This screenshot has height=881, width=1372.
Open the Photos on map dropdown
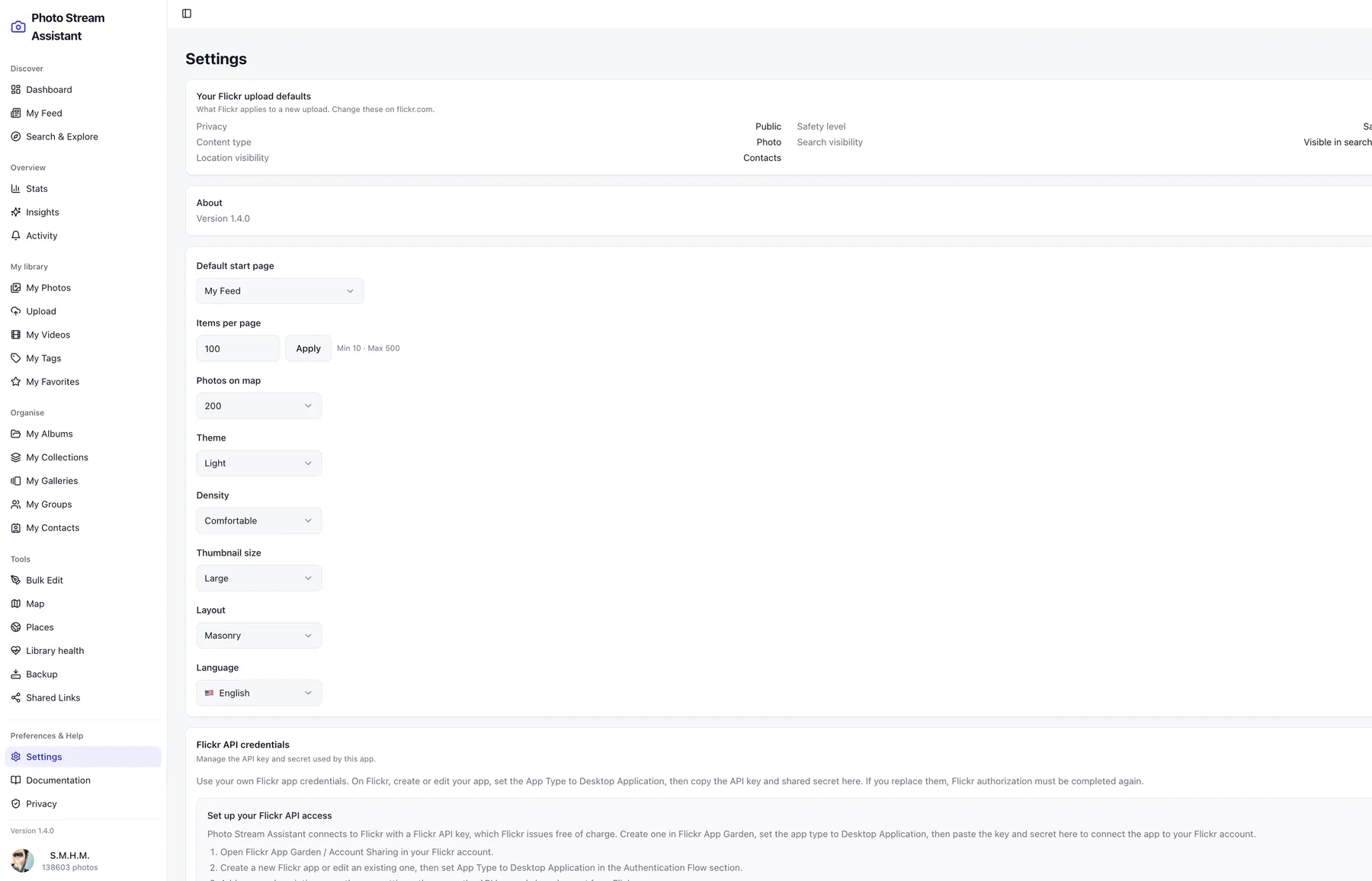(259, 406)
